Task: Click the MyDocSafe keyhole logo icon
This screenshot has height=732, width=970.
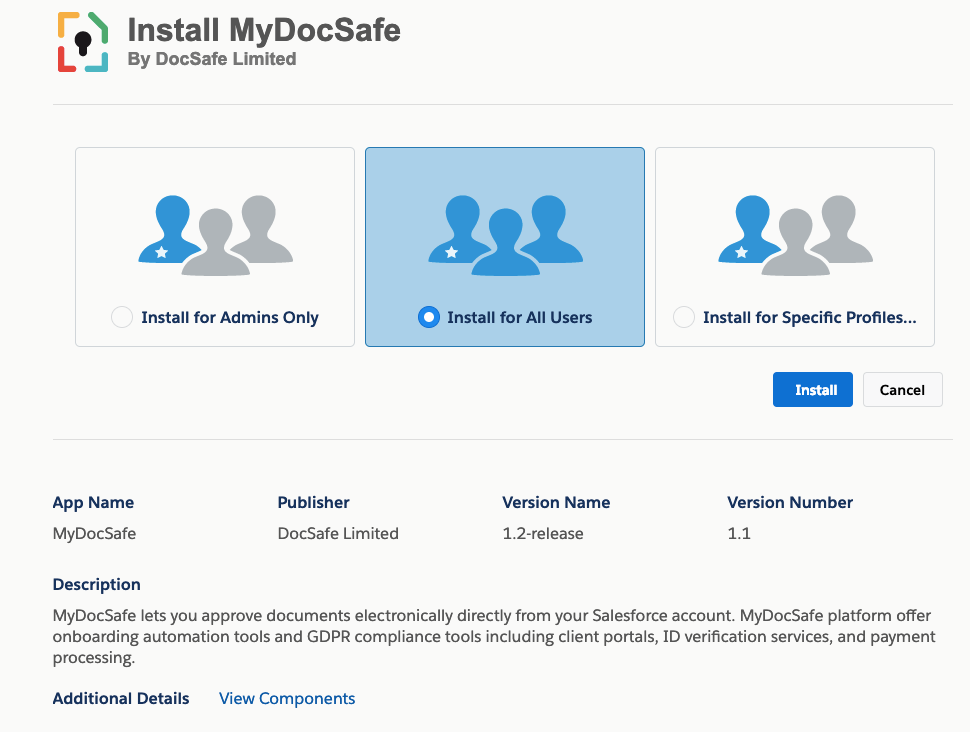Action: pyautogui.click(x=83, y=42)
